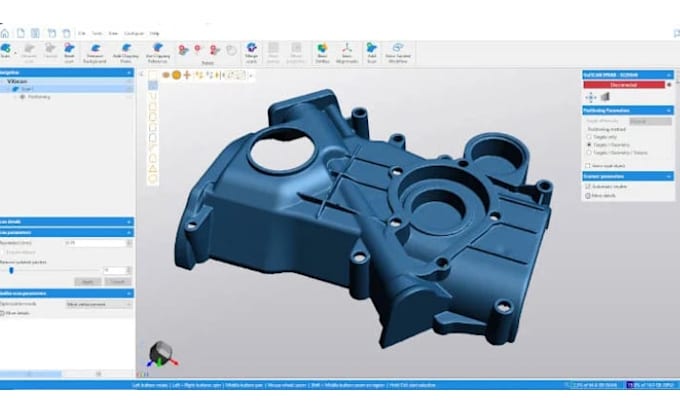
Task: Click the orange circle selection tool
Action: tap(177, 75)
